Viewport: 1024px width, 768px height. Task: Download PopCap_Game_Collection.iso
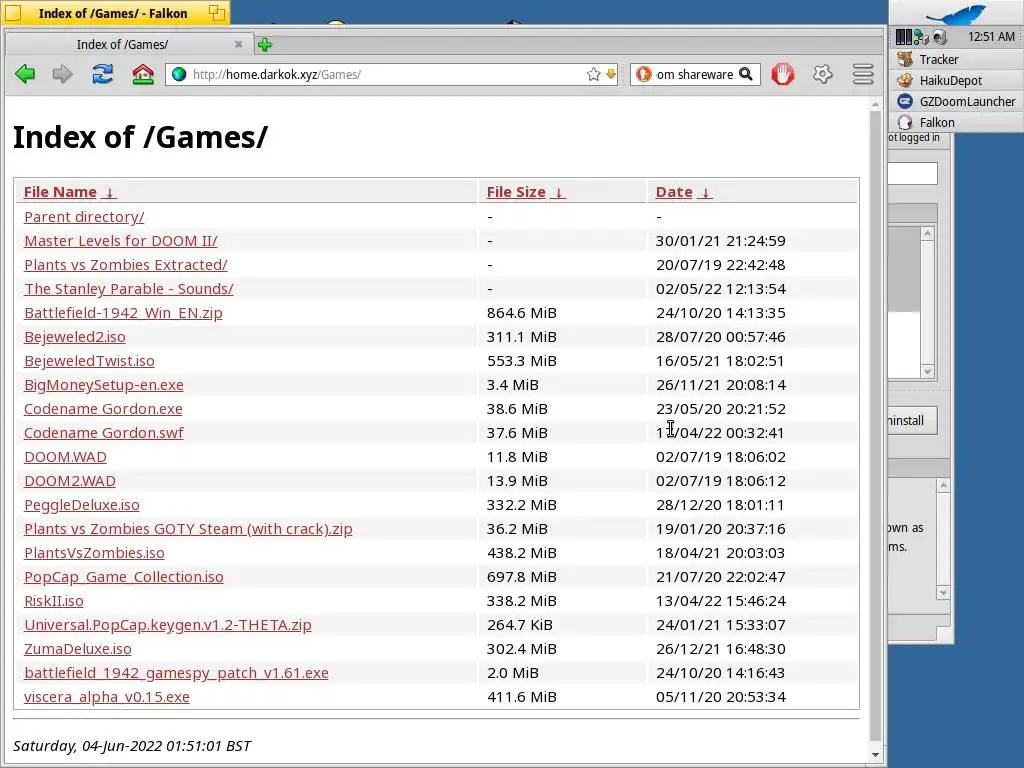(x=123, y=577)
